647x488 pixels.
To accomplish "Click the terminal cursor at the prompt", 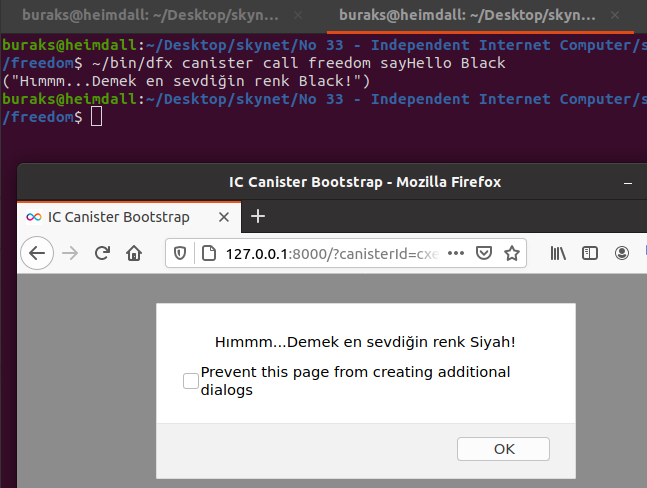I will [x=97, y=117].
